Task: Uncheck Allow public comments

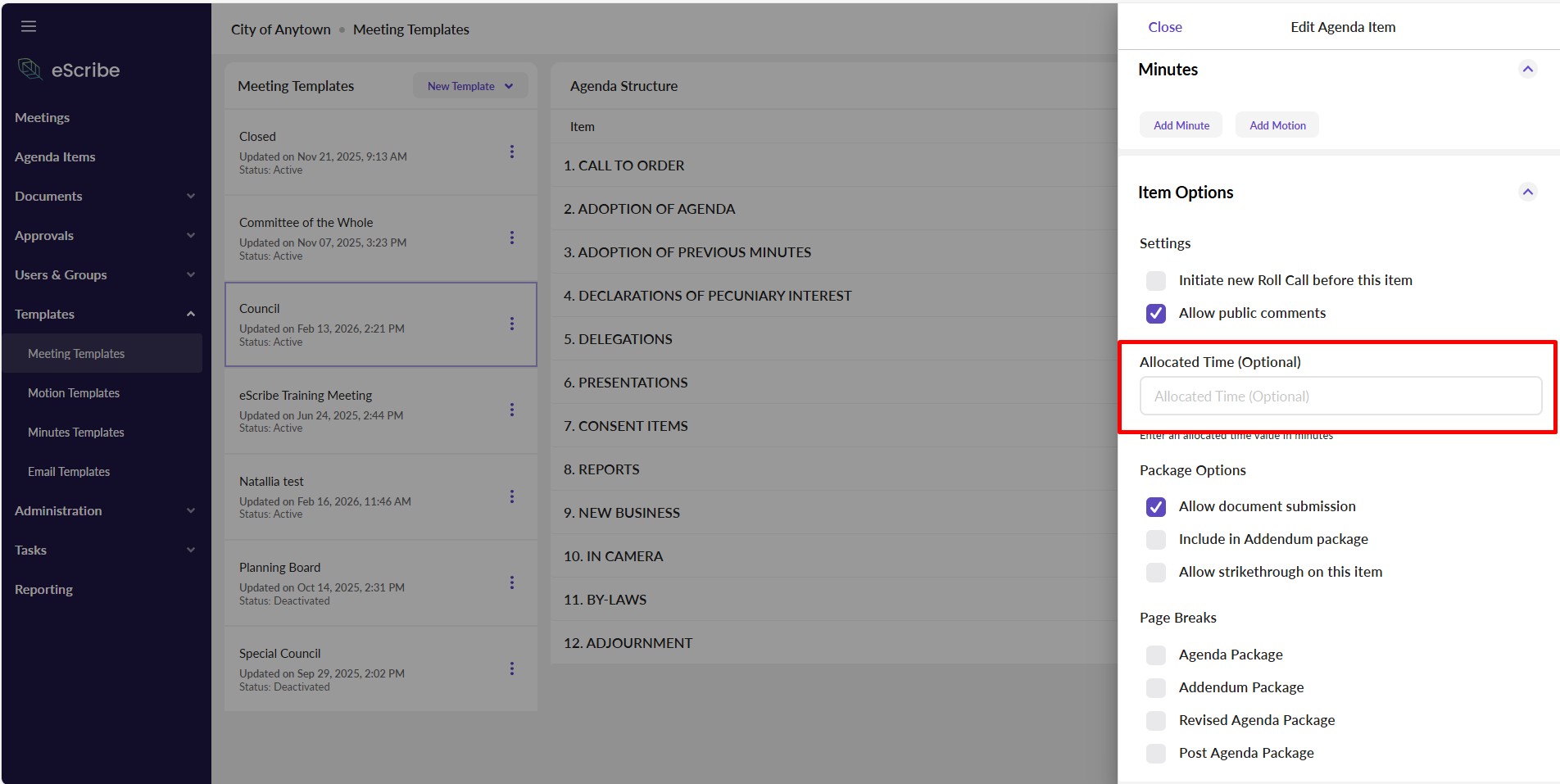Action: pos(1156,314)
